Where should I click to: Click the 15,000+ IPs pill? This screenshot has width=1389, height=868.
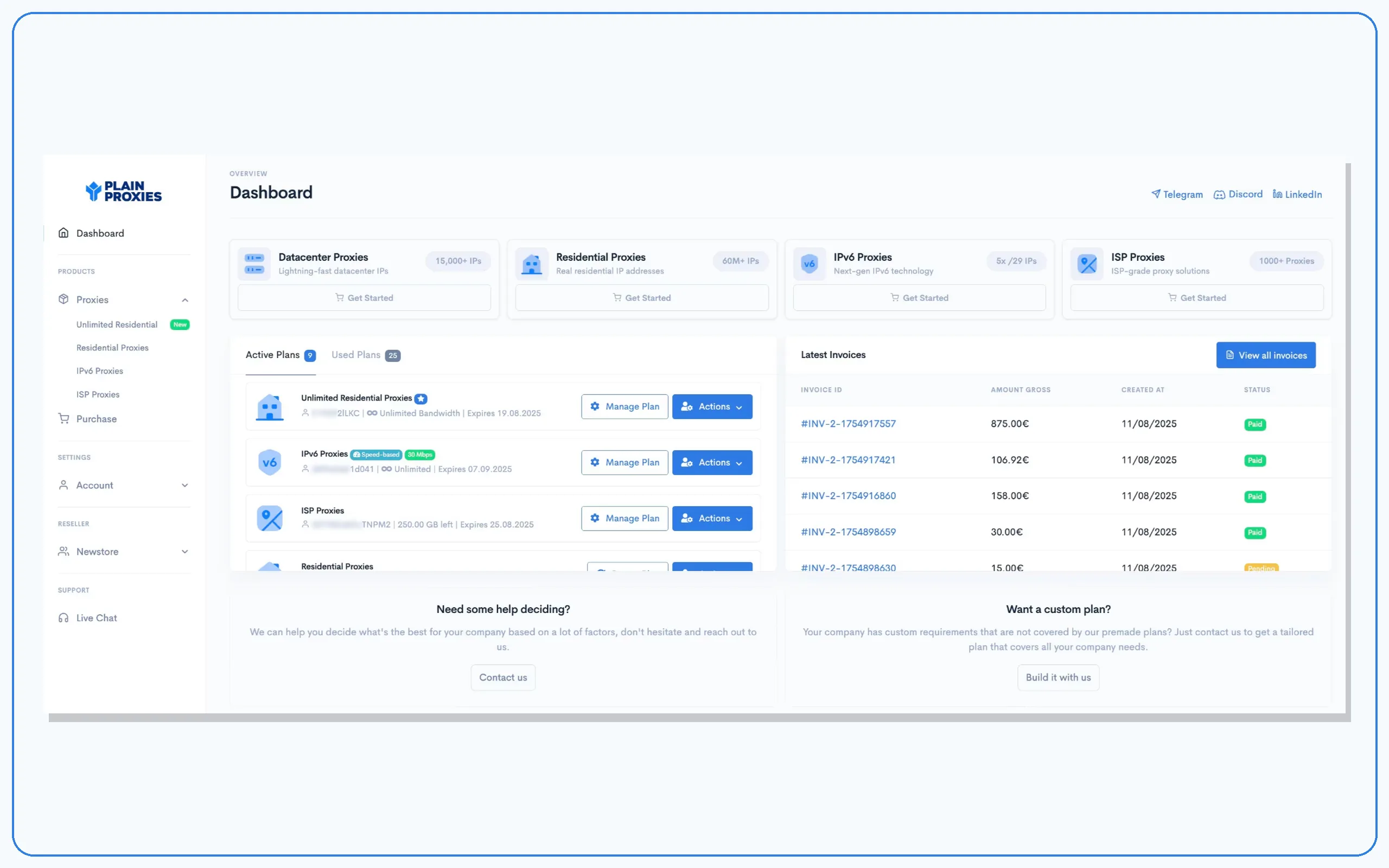[458, 260]
